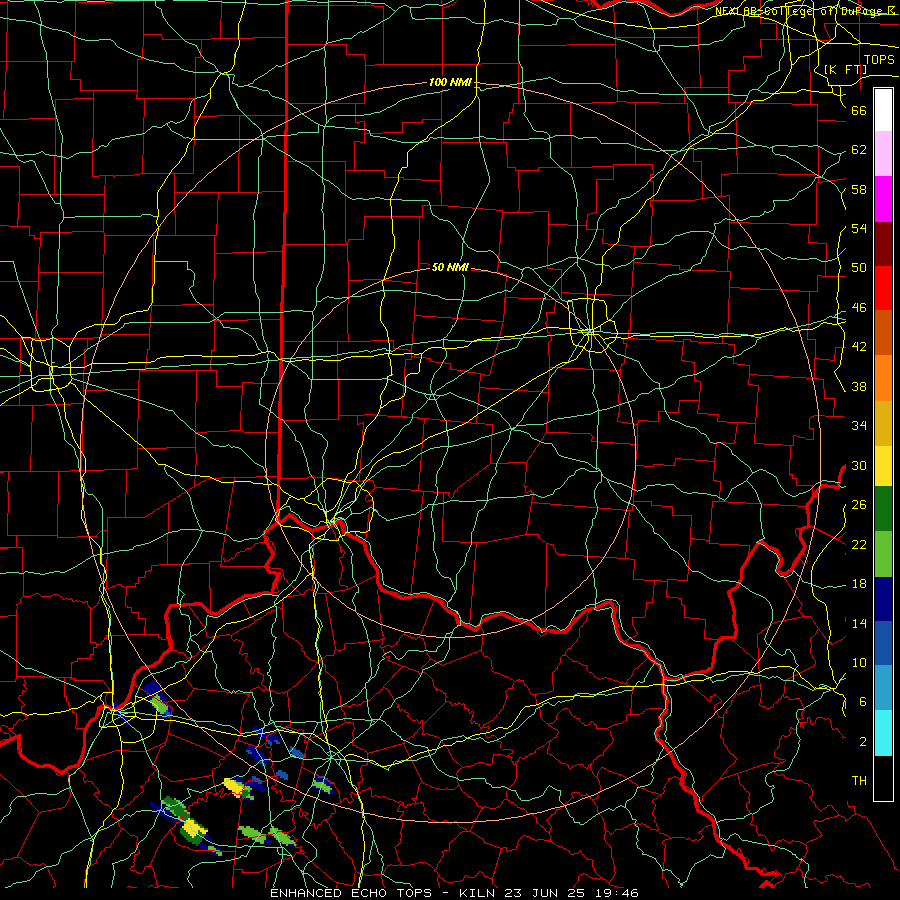Select the "[K FT]" units label
Viewport: 900px width, 900px height.
(845, 69)
